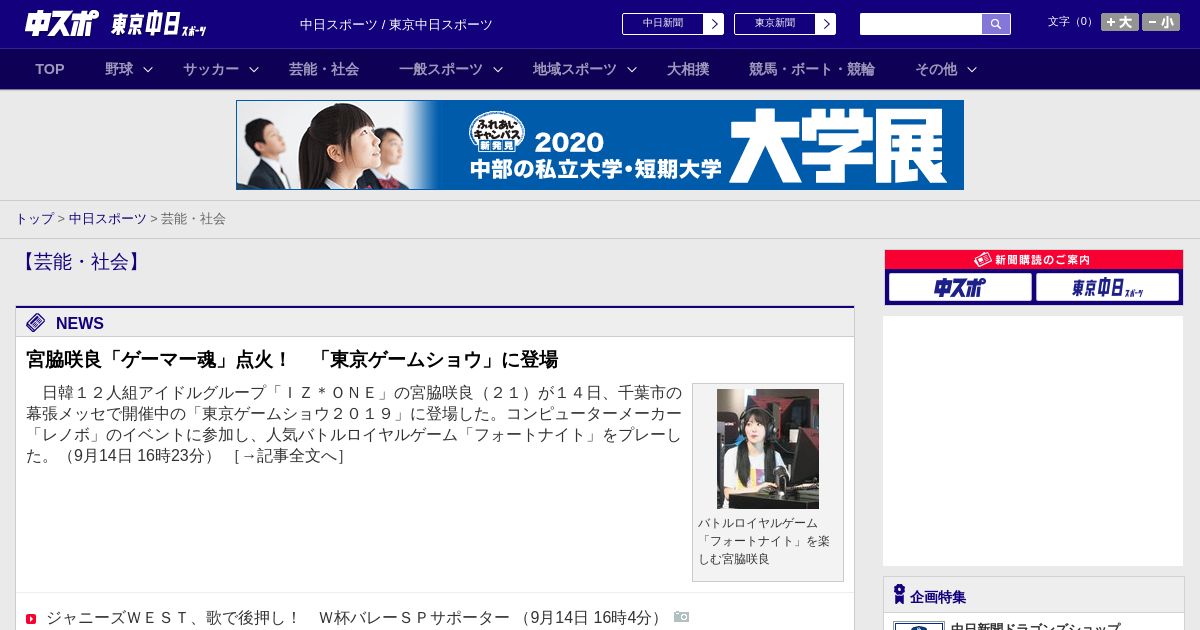The height and width of the screenshot is (630, 1200).
Task: Click the 東京中日スポーツ header logo
Action: tap(158, 24)
